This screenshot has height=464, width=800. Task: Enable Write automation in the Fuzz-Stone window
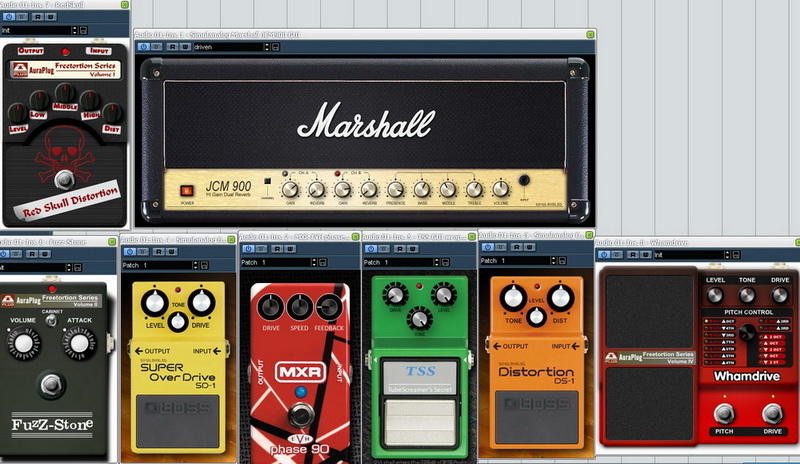[44, 254]
